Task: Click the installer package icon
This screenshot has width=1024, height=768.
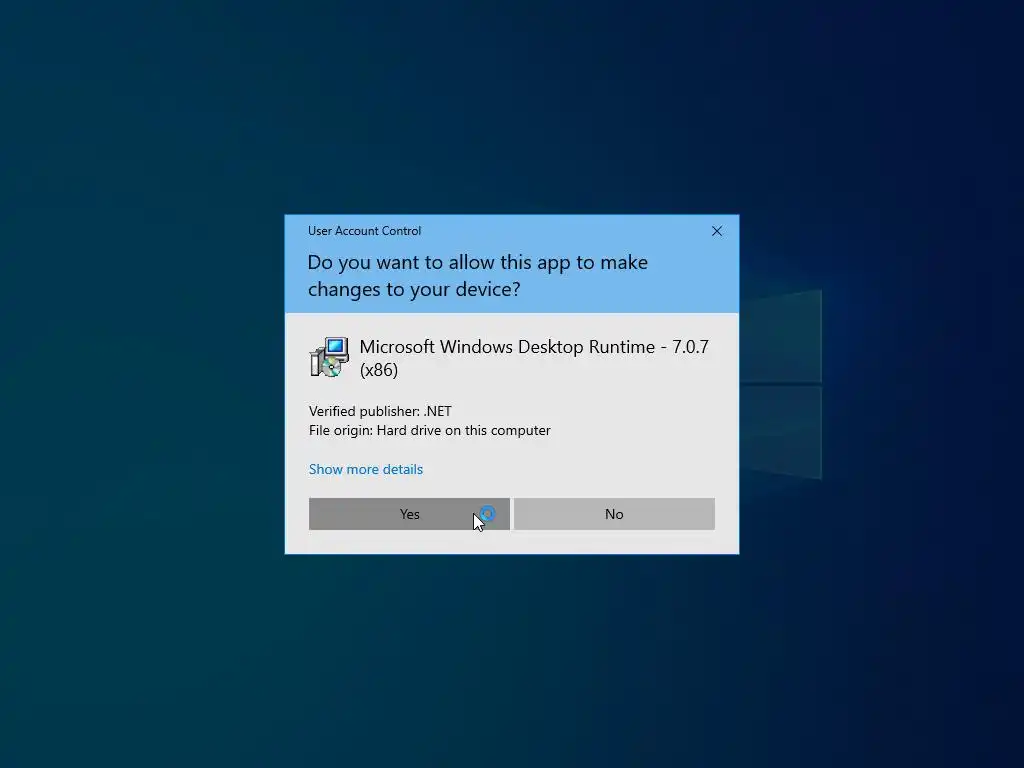Action: (x=329, y=357)
